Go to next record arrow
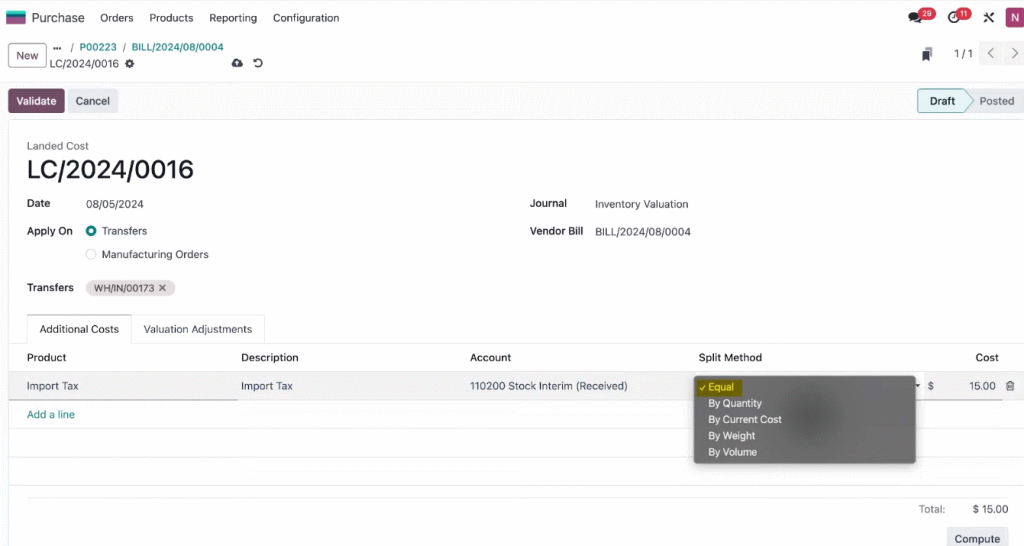 [1014, 54]
